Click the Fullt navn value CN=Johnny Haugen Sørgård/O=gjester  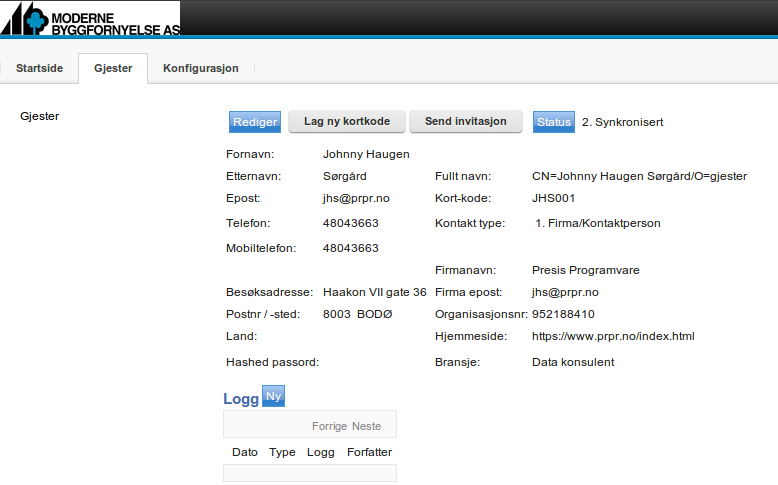coord(640,176)
